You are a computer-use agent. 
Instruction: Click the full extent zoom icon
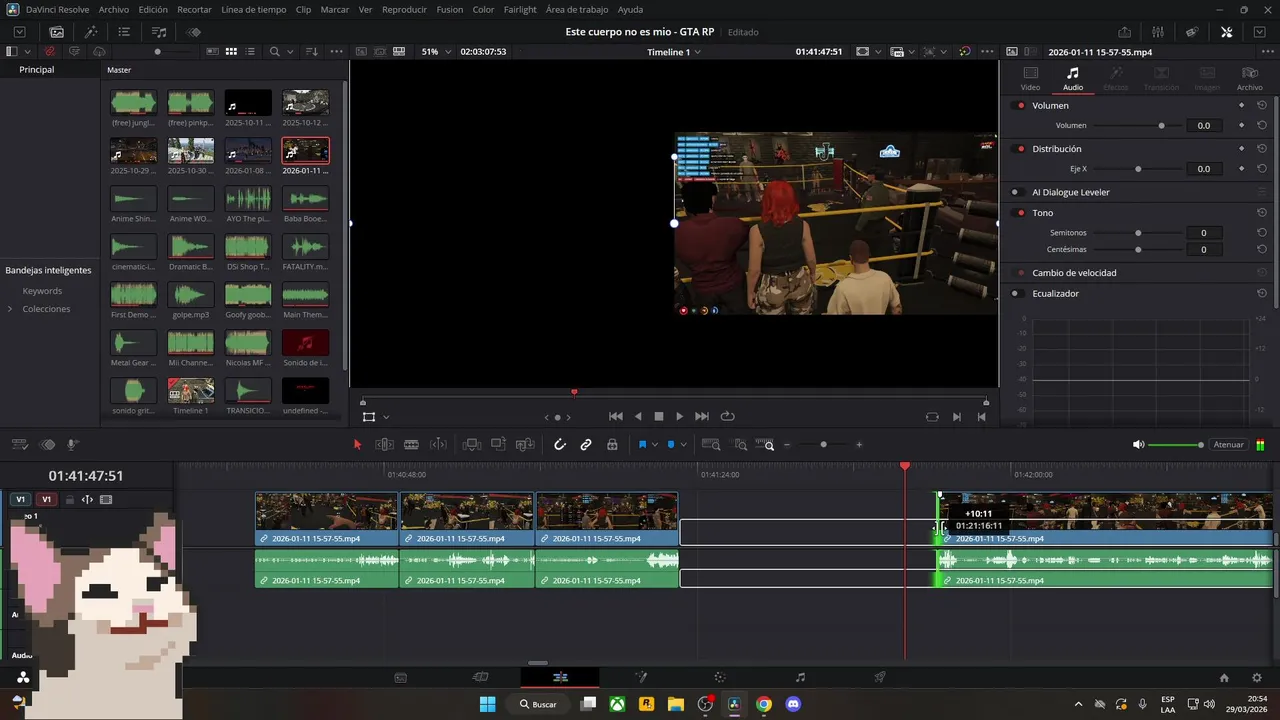point(711,445)
